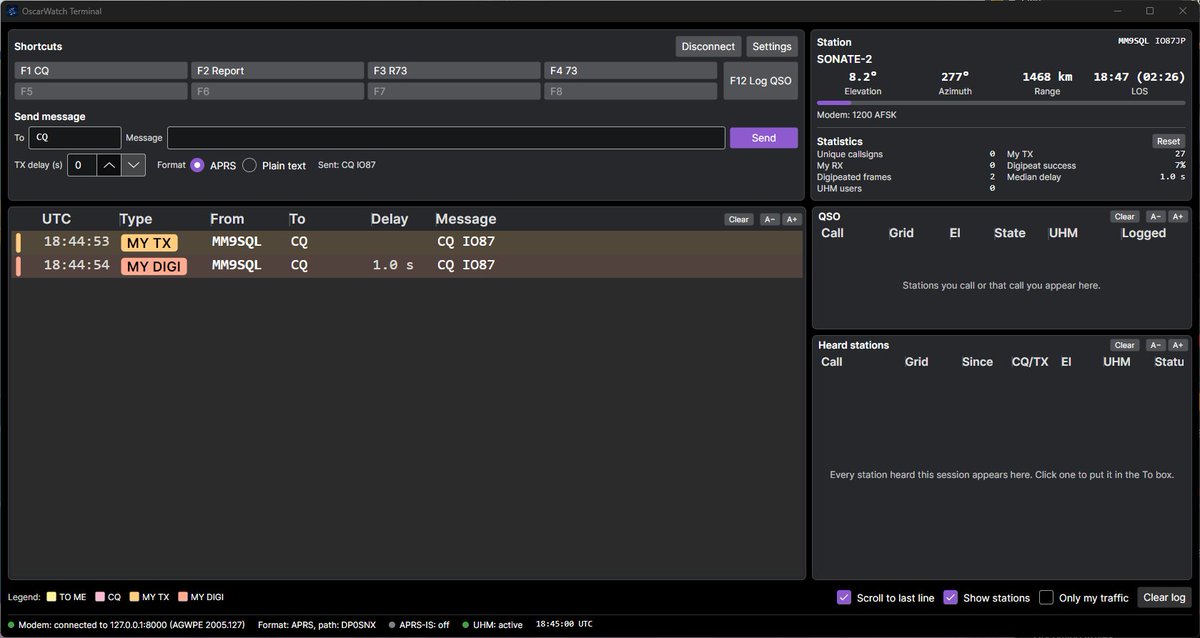Reset the Statistics counters

coord(1169,141)
